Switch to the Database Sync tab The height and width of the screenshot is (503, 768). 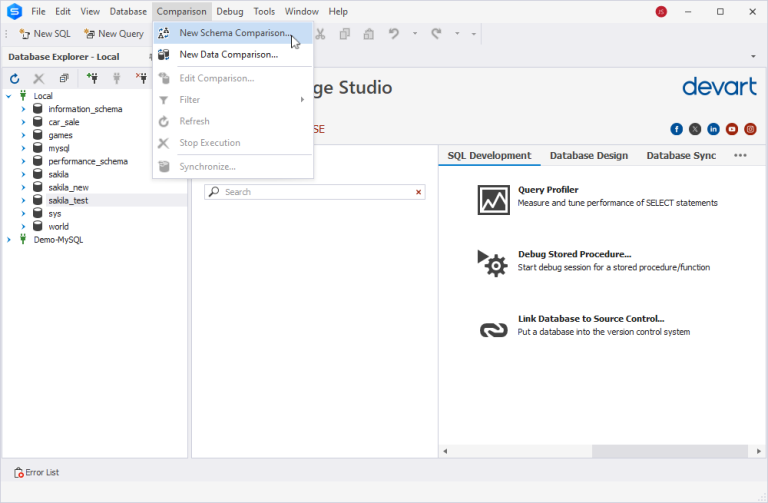[681, 156]
